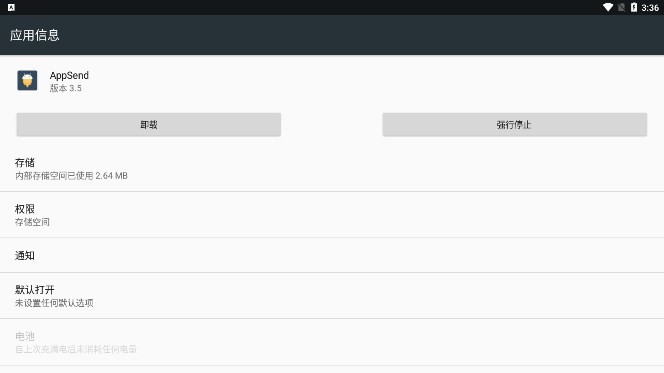Click the battery usage subtitle since last charge
Screen dimensions: 664x373
[76, 349]
